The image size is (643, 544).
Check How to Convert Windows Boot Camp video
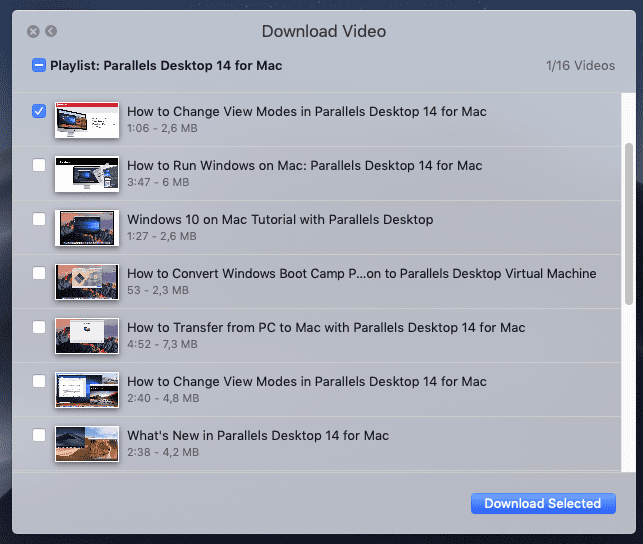(x=39, y=273)
